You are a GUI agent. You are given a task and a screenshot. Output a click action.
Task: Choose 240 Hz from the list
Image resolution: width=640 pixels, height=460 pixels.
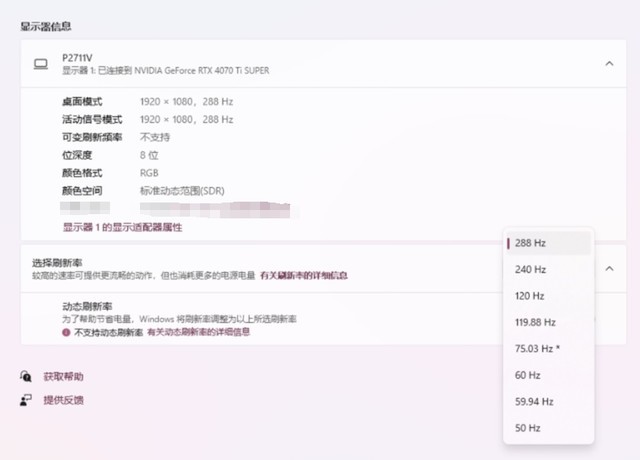pos(548,269)
